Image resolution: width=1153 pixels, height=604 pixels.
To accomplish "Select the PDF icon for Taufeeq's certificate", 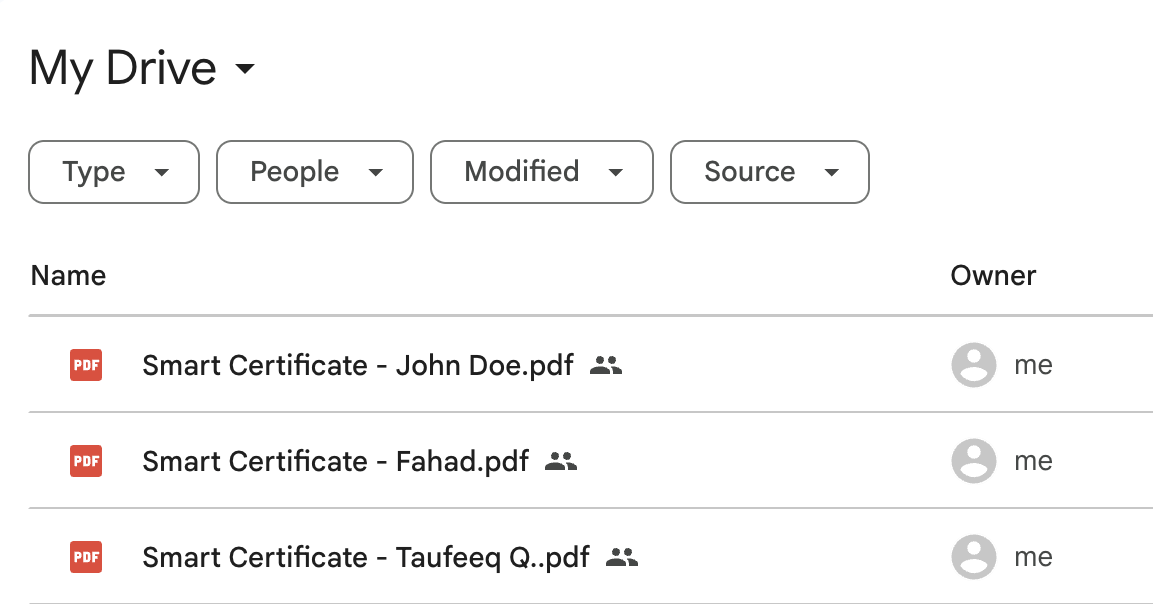I will (85, 557).
